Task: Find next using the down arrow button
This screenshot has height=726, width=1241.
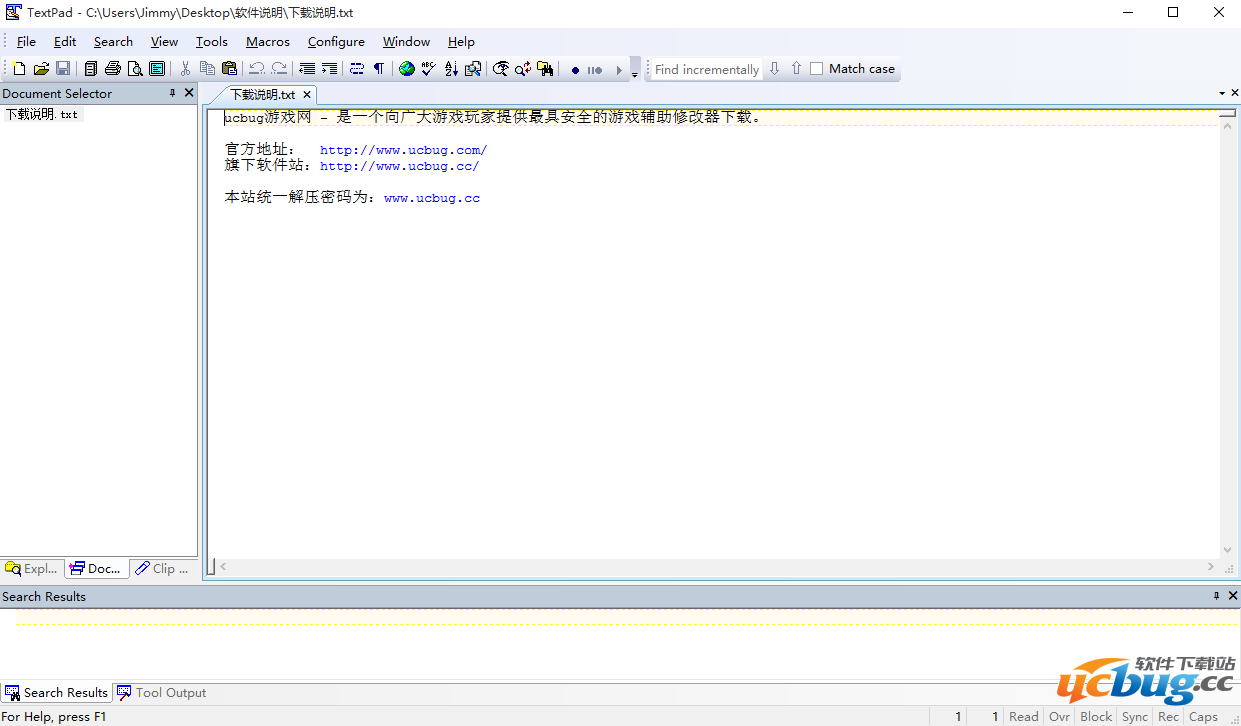Action: tap(774, 69)
